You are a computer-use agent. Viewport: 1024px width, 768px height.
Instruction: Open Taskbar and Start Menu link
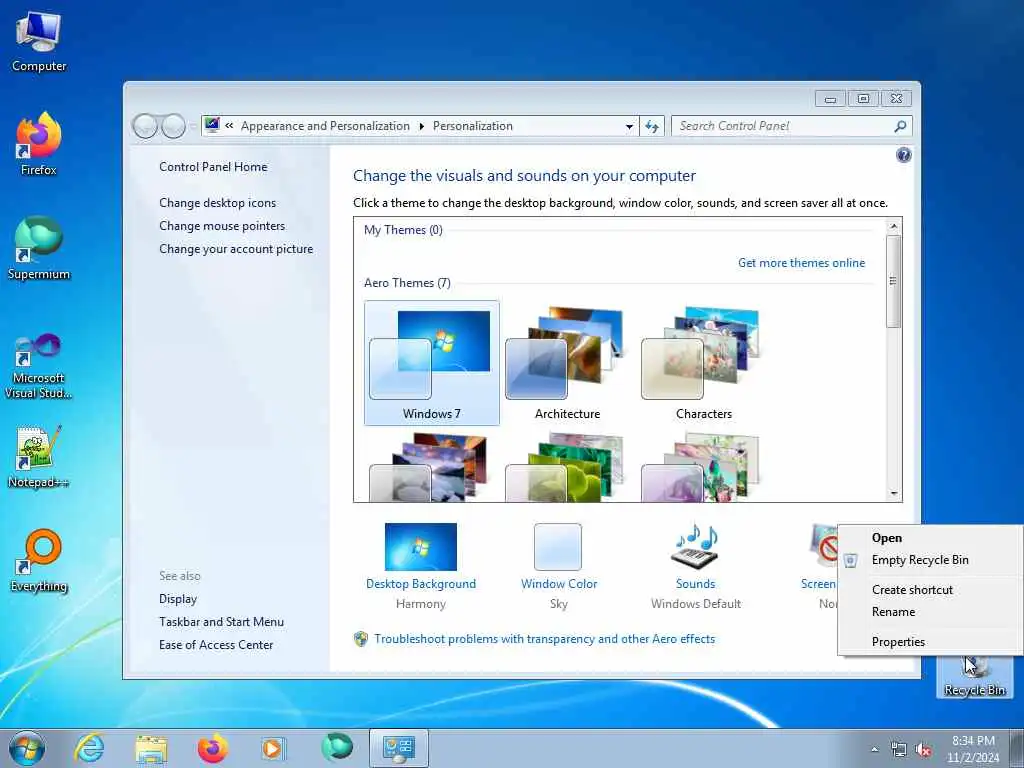(221, 622)
